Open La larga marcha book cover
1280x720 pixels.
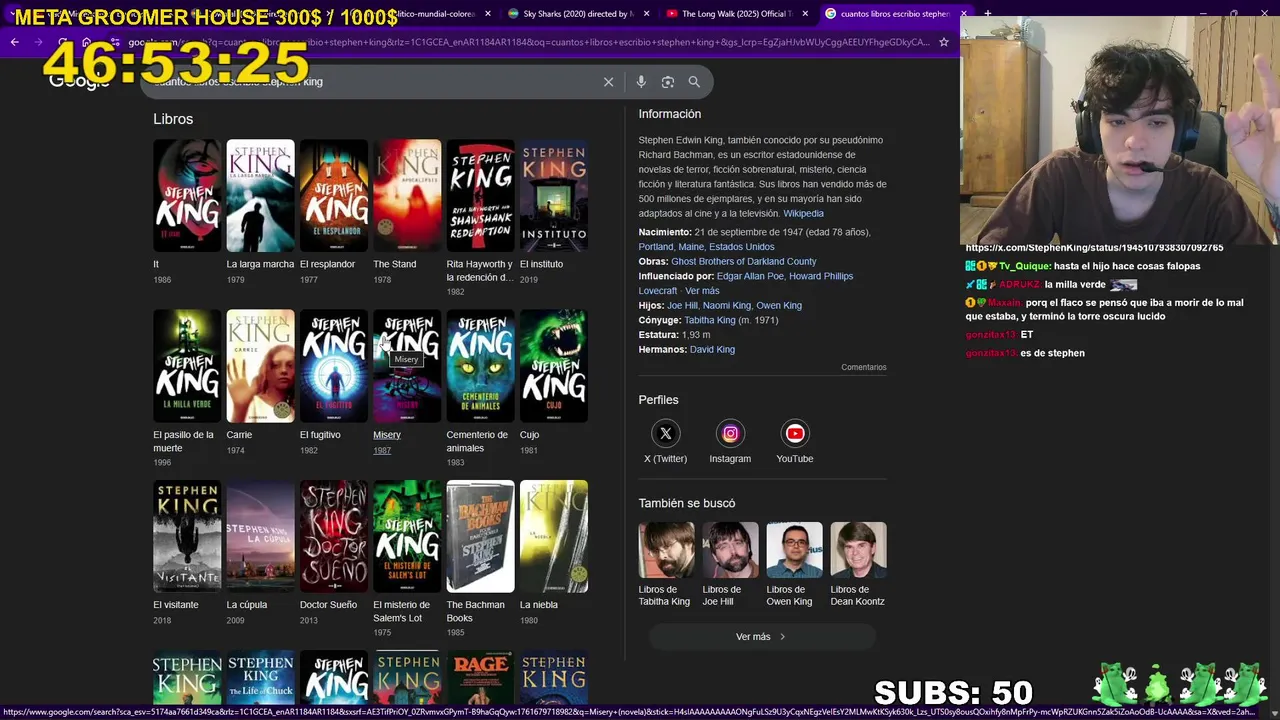tap(260, 195)
